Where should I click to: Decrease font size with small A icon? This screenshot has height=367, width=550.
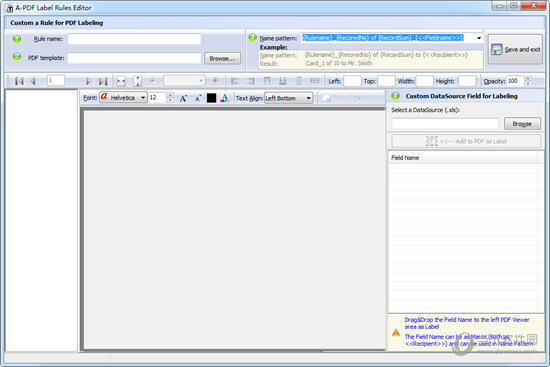pyautogui.click(x=198, y=98)
